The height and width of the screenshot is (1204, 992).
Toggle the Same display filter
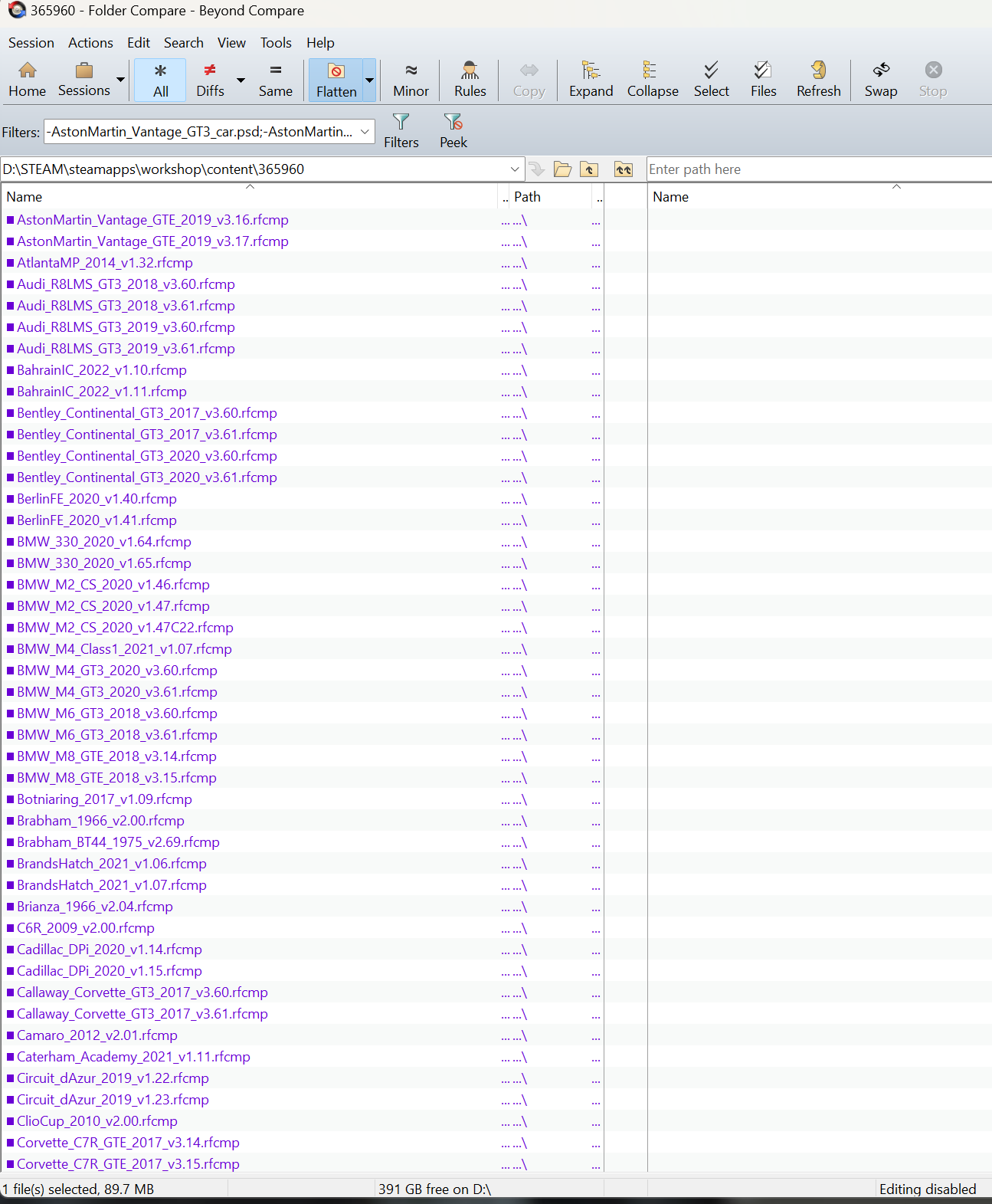pos(276,80)
